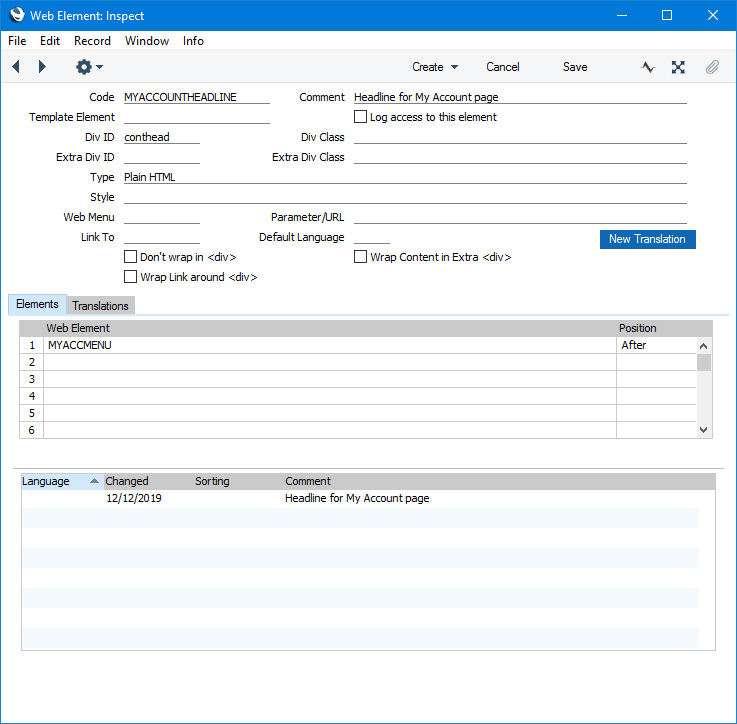Click the Save button
Image resolution: width=737 pixels, height=724 pixels.
pos(575,67)
